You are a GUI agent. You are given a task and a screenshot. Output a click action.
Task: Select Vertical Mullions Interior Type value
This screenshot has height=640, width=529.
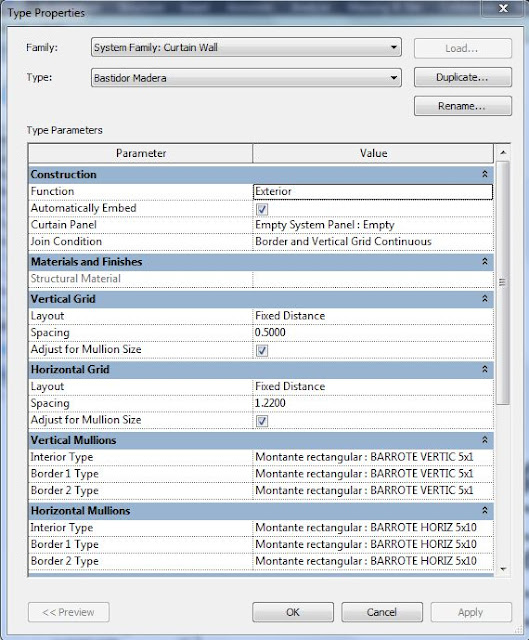click(x=373, y=457)
